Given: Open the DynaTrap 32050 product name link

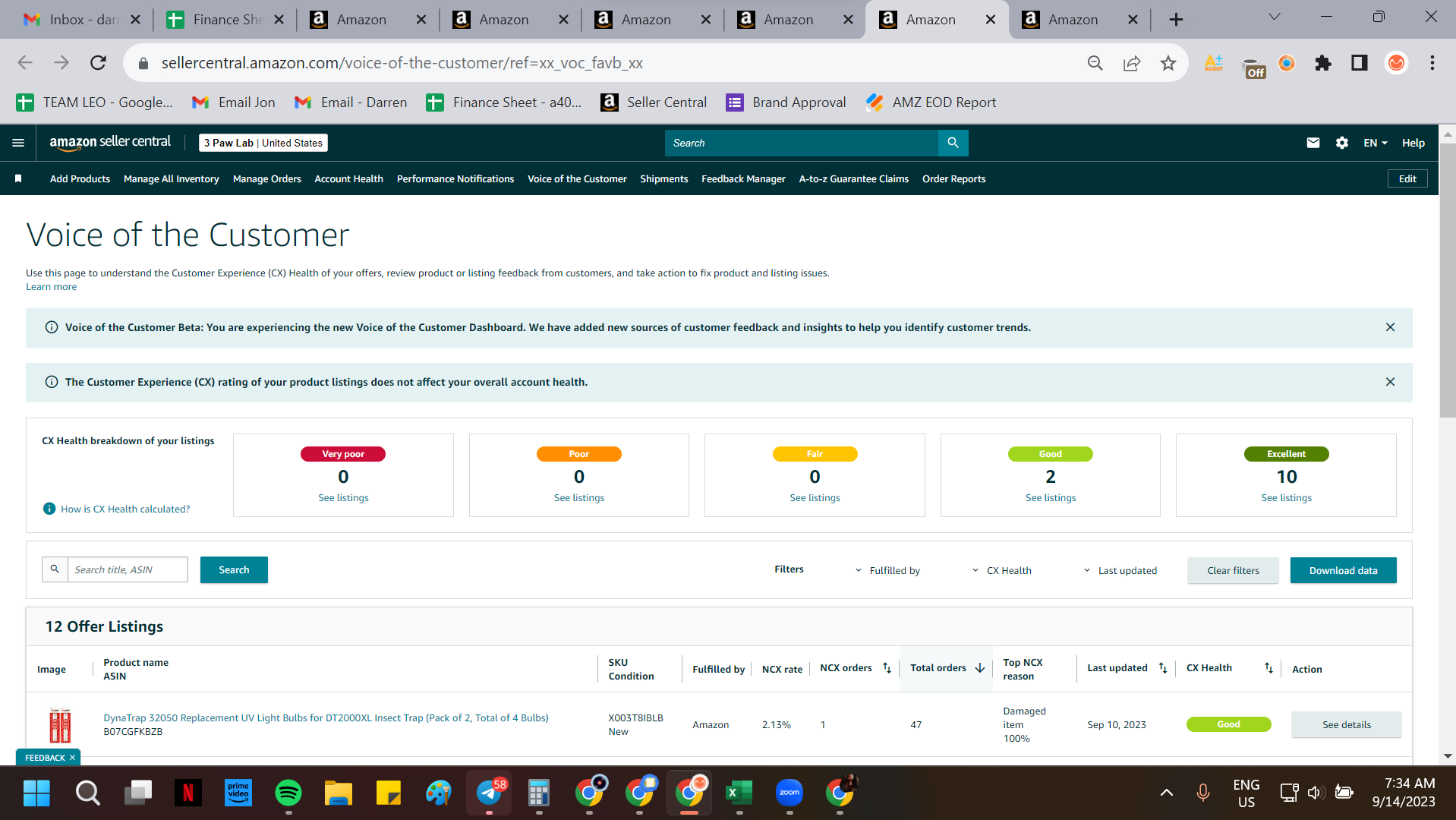Looking at the screenshot, I should 326,717.
